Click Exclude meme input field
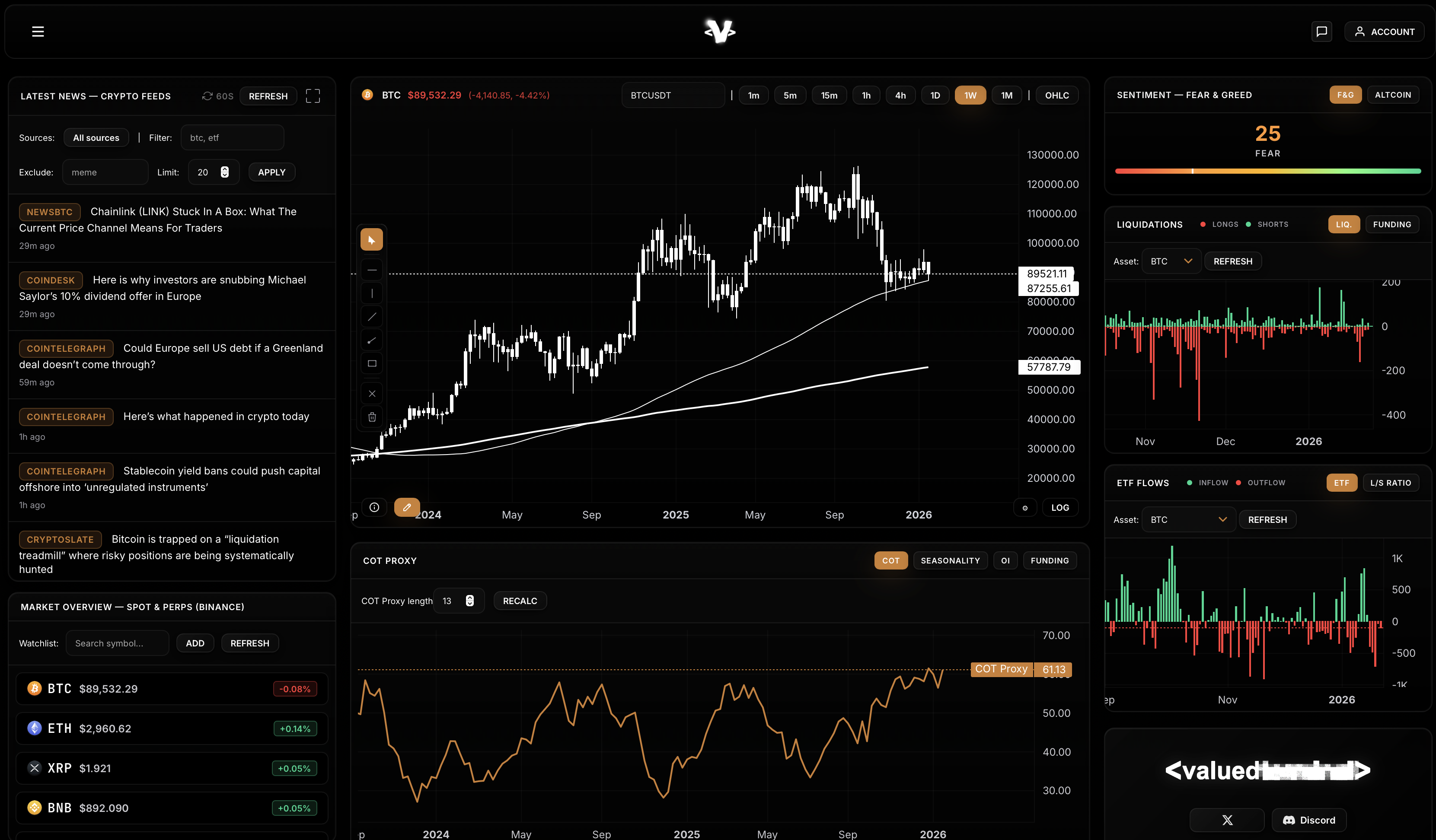The image size is (1436, 840). point(105,172)
